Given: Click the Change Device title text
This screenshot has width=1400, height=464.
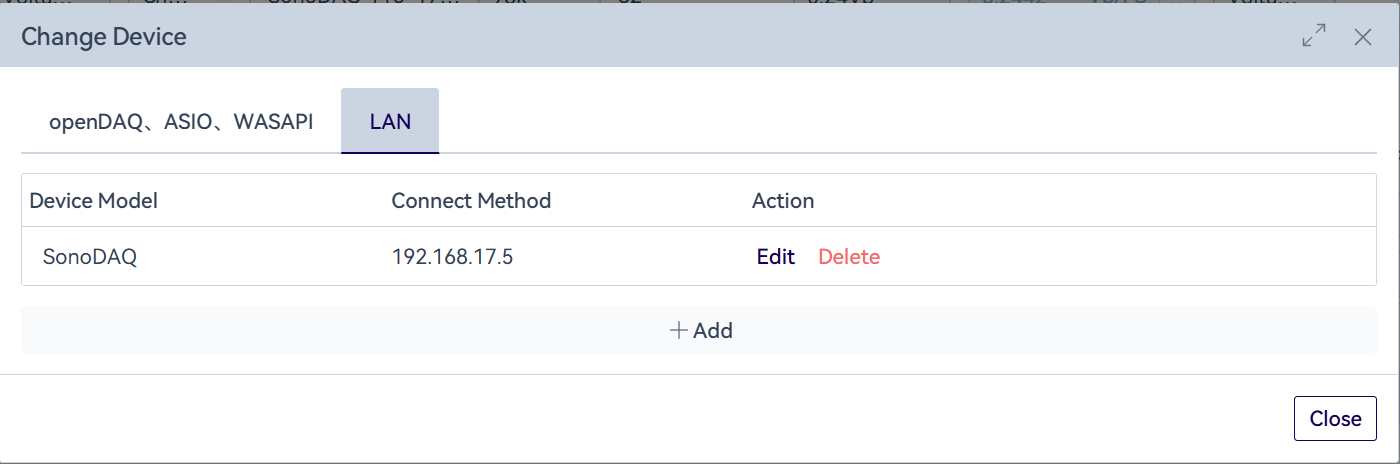Looking at the screenshot, I should point(104,38).
